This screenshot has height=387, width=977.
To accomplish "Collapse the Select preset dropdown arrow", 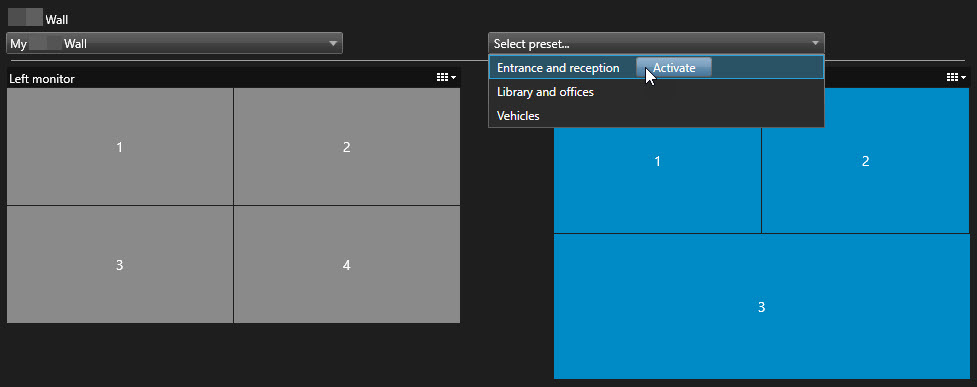I will 815,44.
